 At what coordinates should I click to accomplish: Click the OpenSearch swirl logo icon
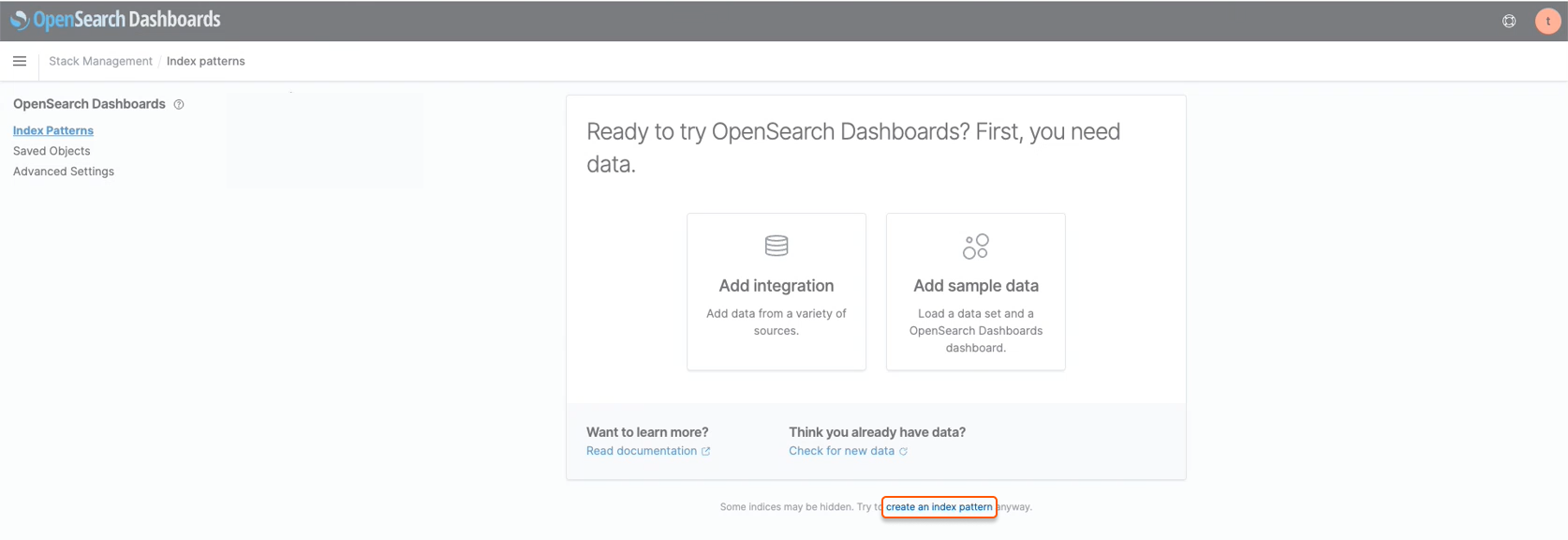point(19,20)
